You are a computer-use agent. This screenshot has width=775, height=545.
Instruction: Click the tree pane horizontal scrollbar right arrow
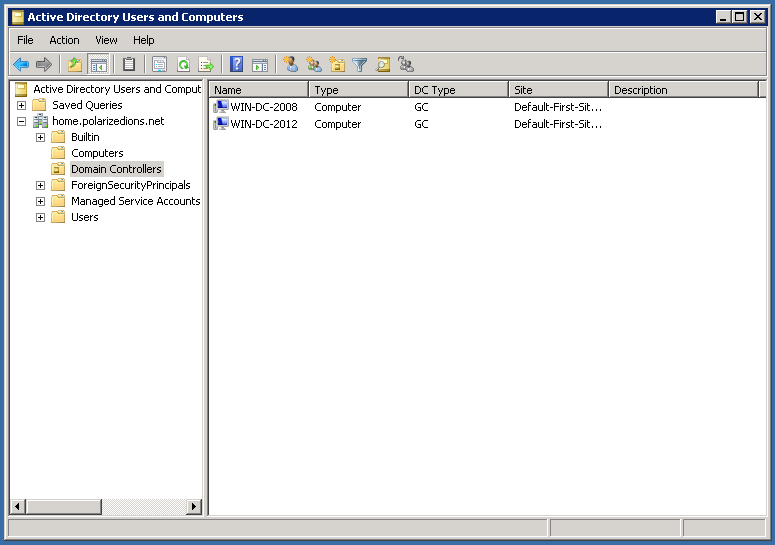pos(193,507)
